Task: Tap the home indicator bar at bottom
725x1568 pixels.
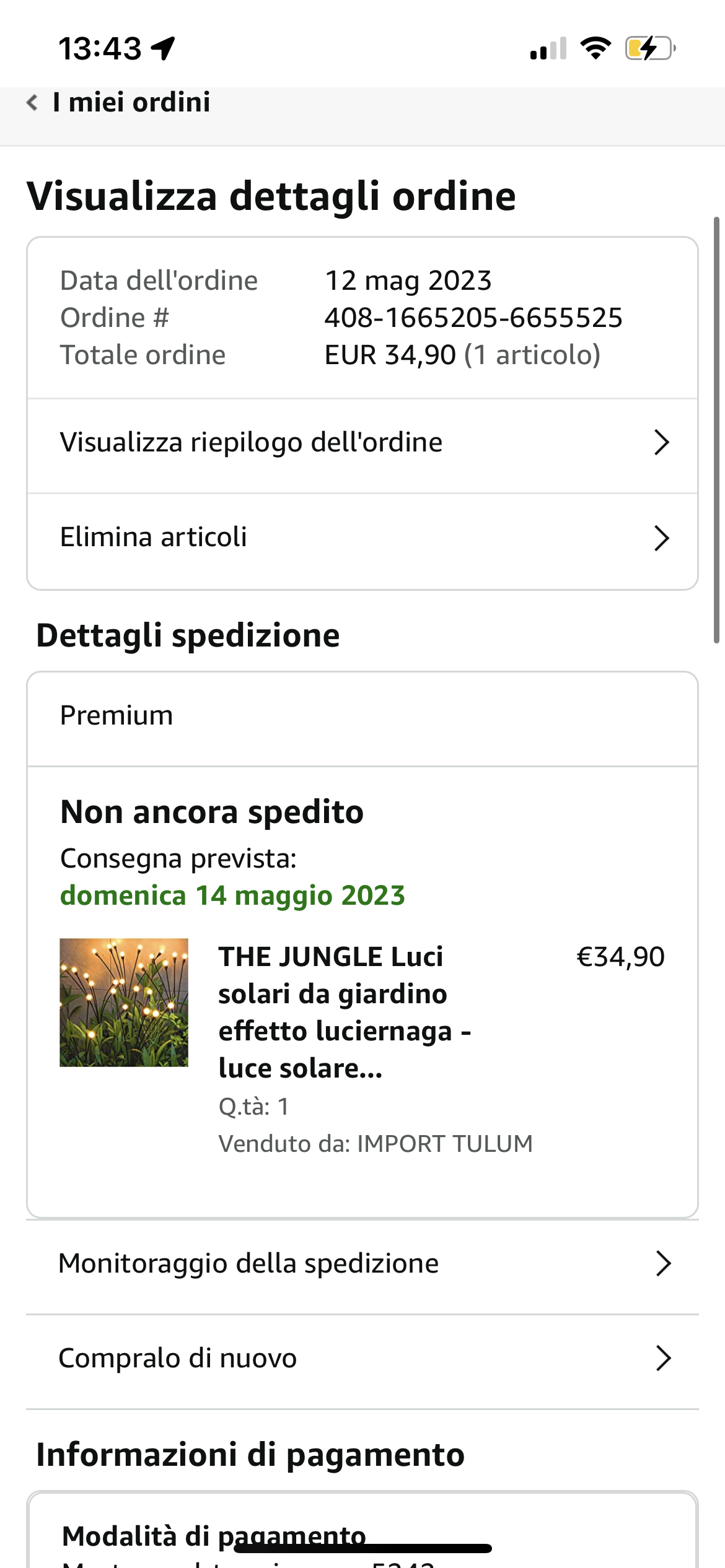Action: [x=362, y=1548]
